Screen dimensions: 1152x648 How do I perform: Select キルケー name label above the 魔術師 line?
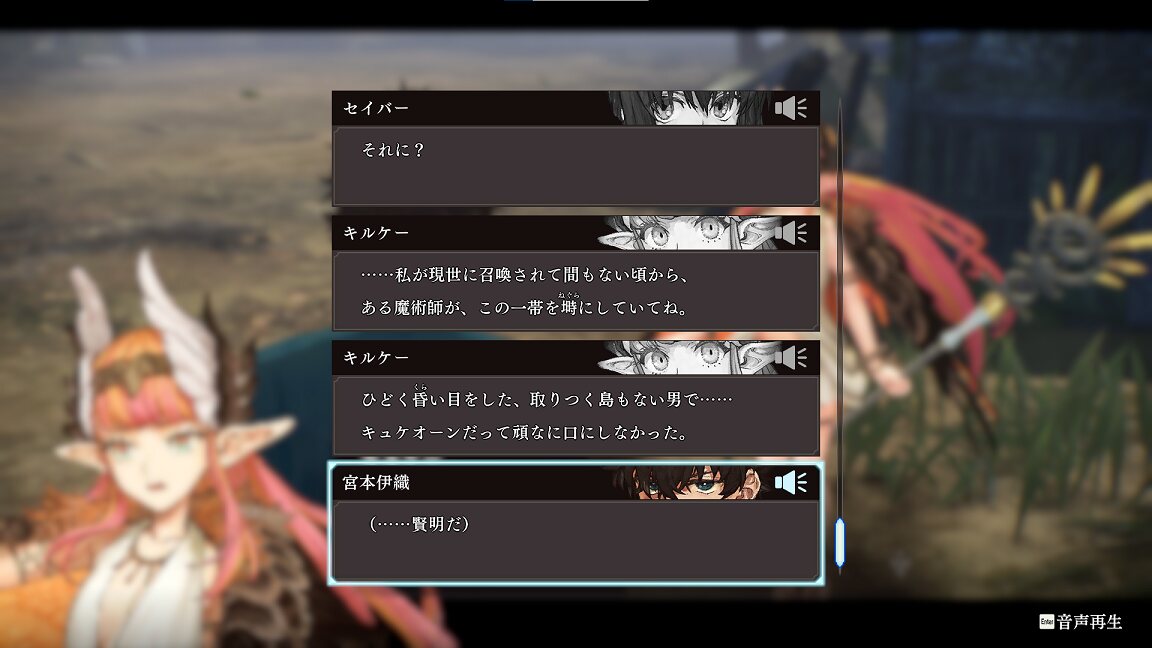point(376,233)
